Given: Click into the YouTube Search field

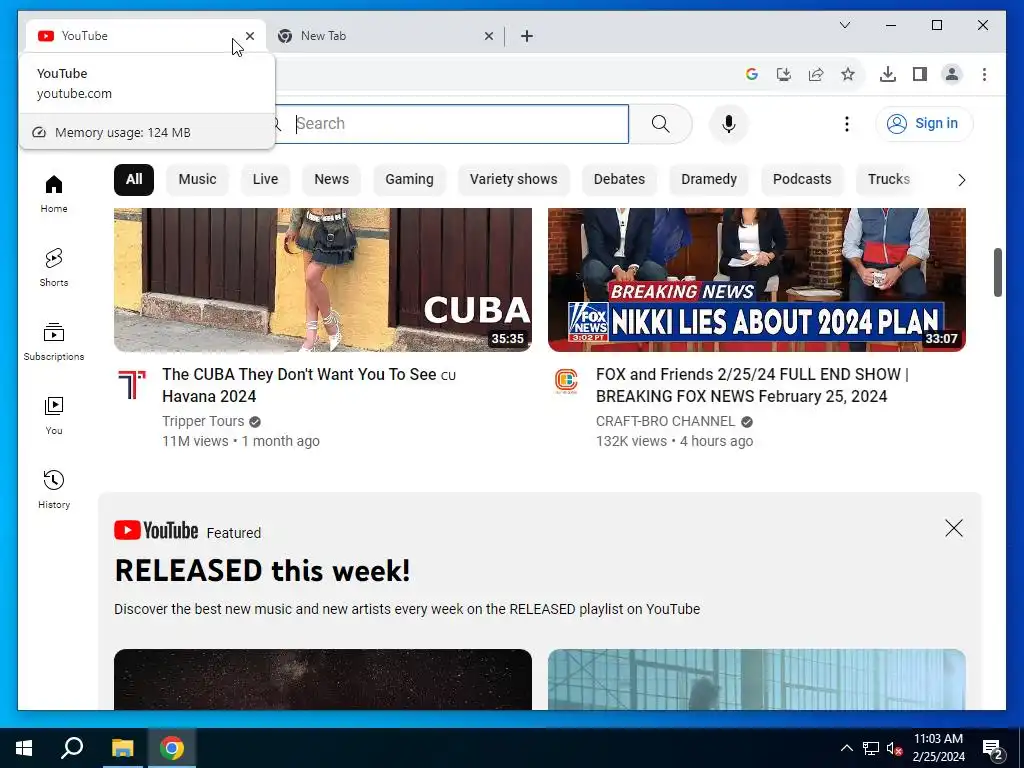Looking at the screenshot, I should coord(452,123).
